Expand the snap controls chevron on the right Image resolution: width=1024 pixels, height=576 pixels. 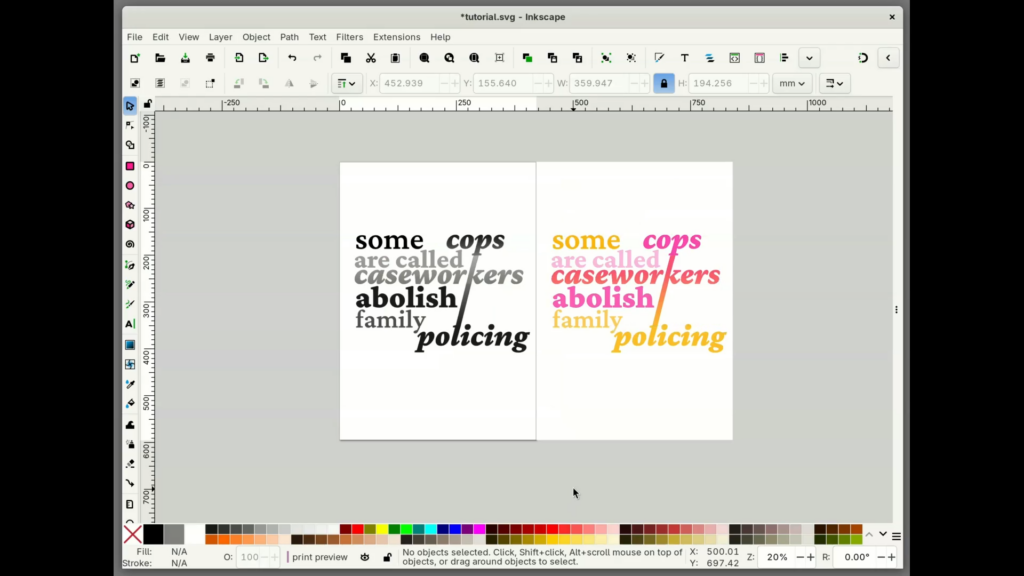click(888, 57)
